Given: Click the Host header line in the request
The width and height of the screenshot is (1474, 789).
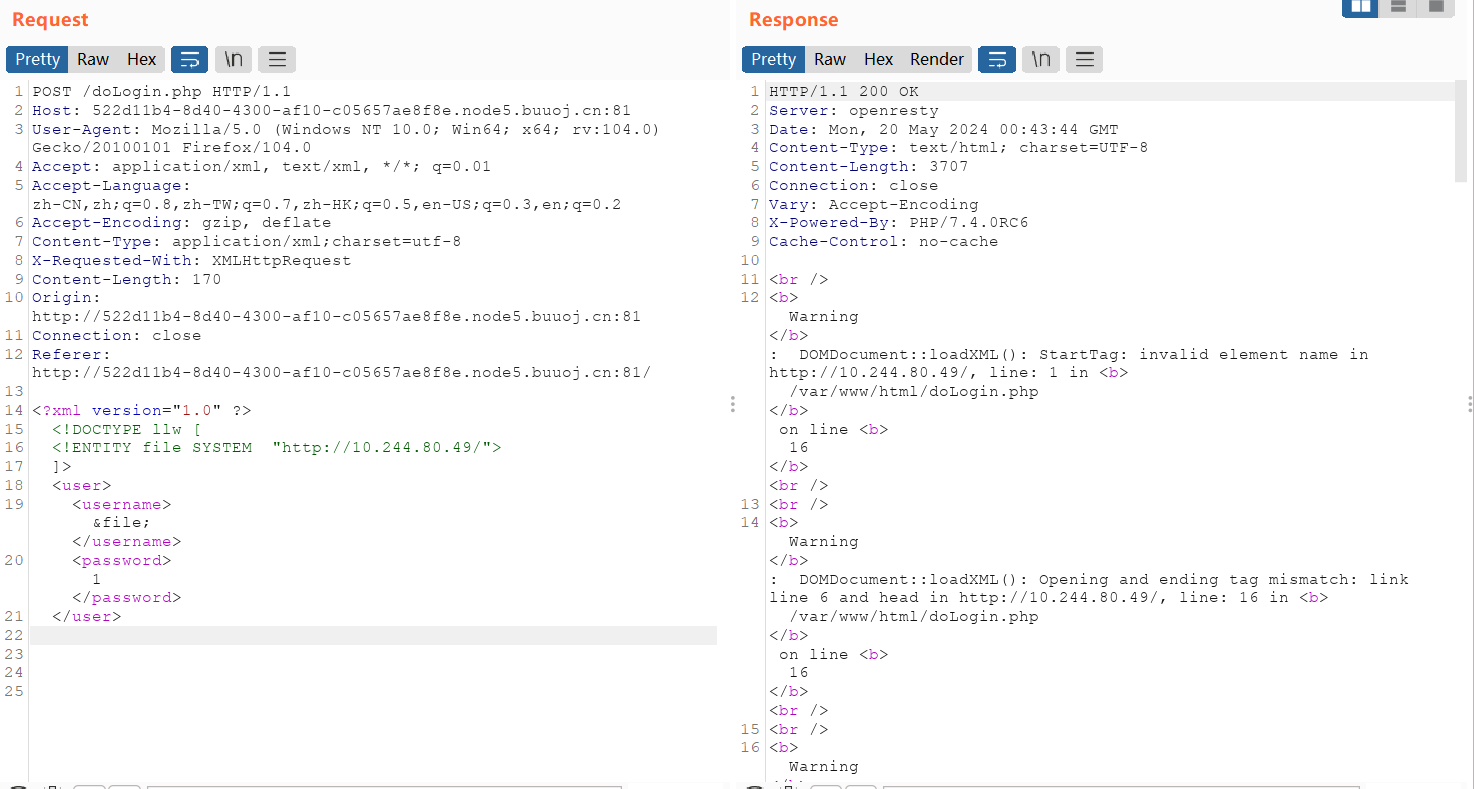Looking at the screenshot, I should pyautogui.click(x=331, y=111).
